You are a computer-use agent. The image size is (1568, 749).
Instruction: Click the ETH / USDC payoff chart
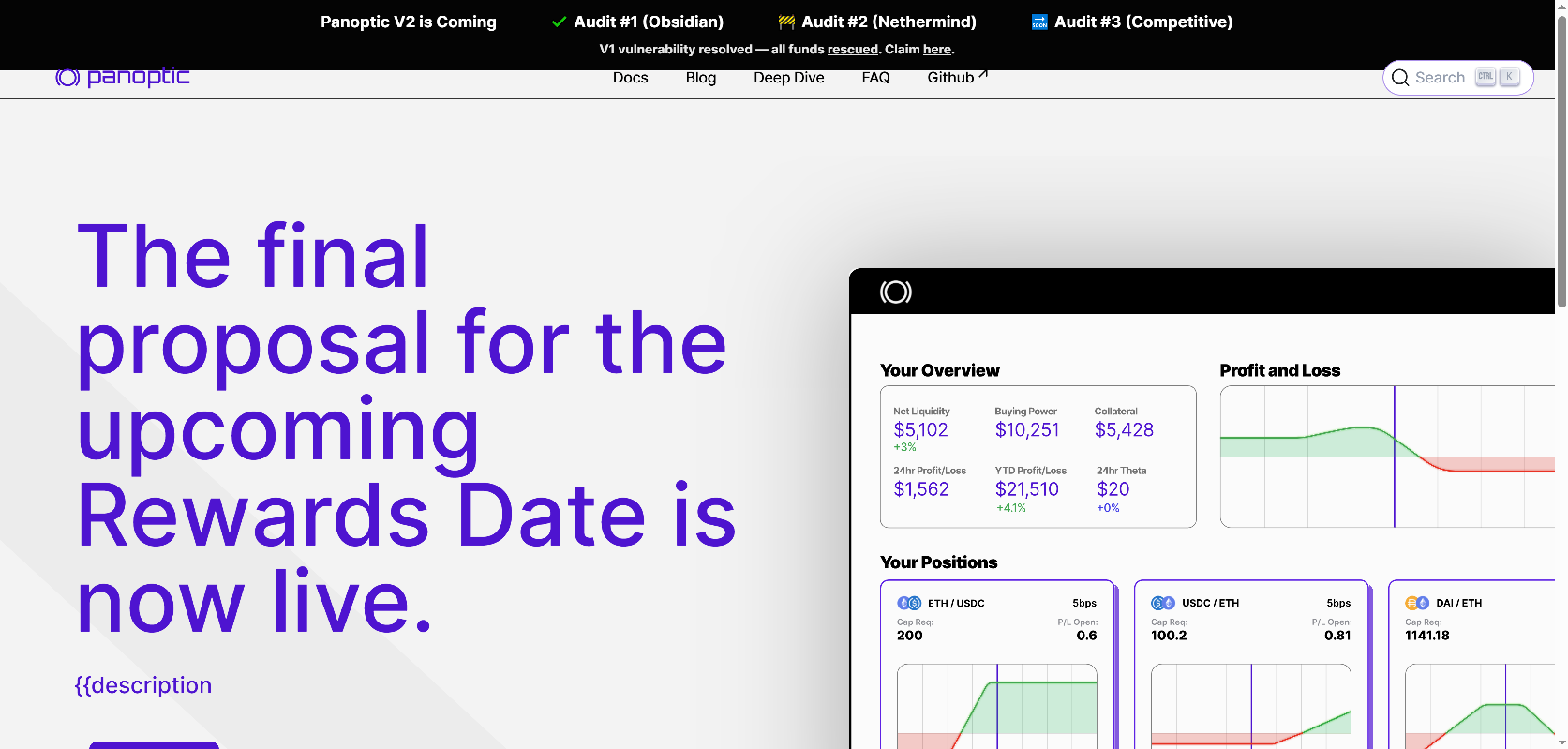pyautogui.click(x=997, y=706)
